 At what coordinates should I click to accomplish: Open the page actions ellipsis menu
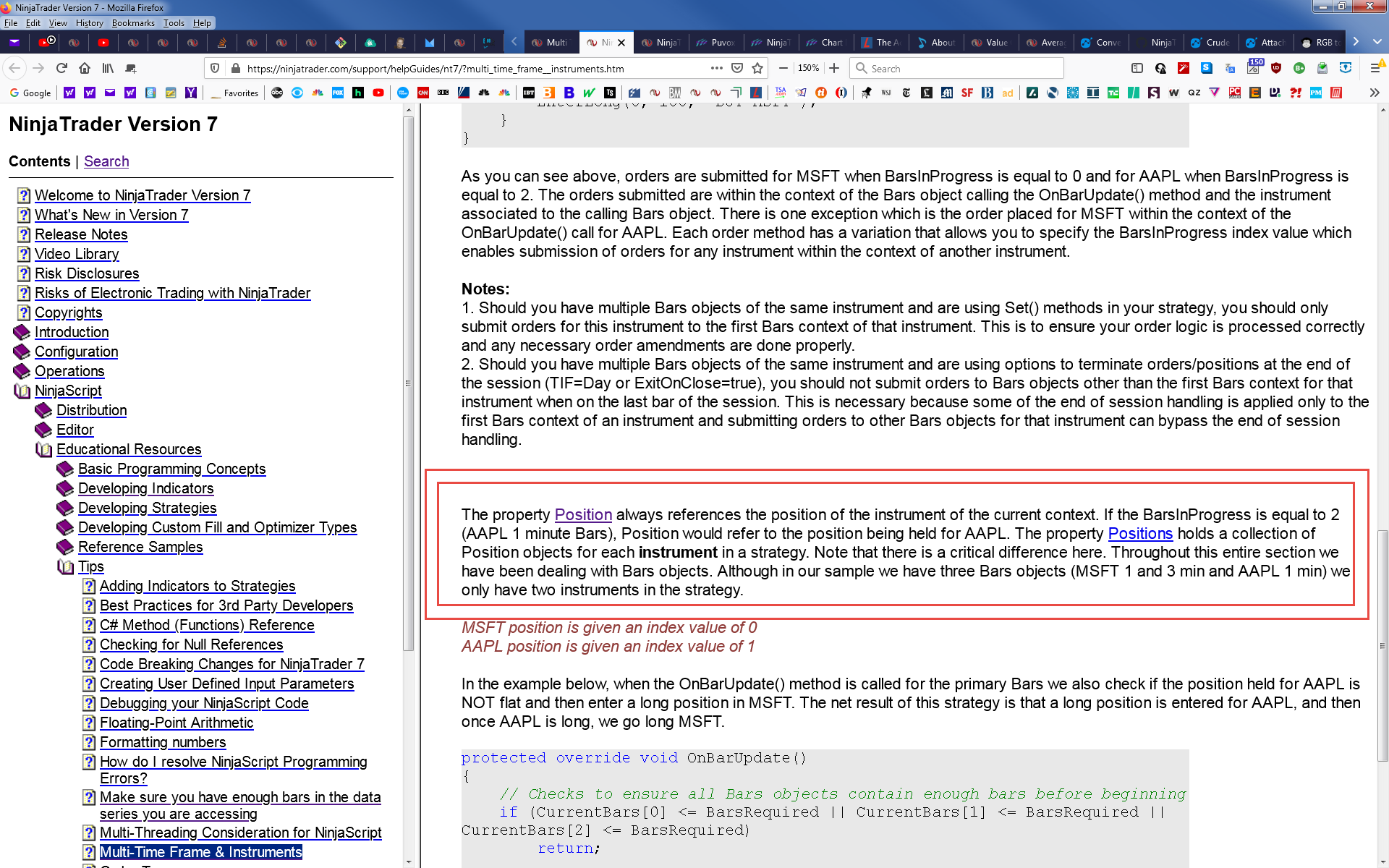[716, 68]
